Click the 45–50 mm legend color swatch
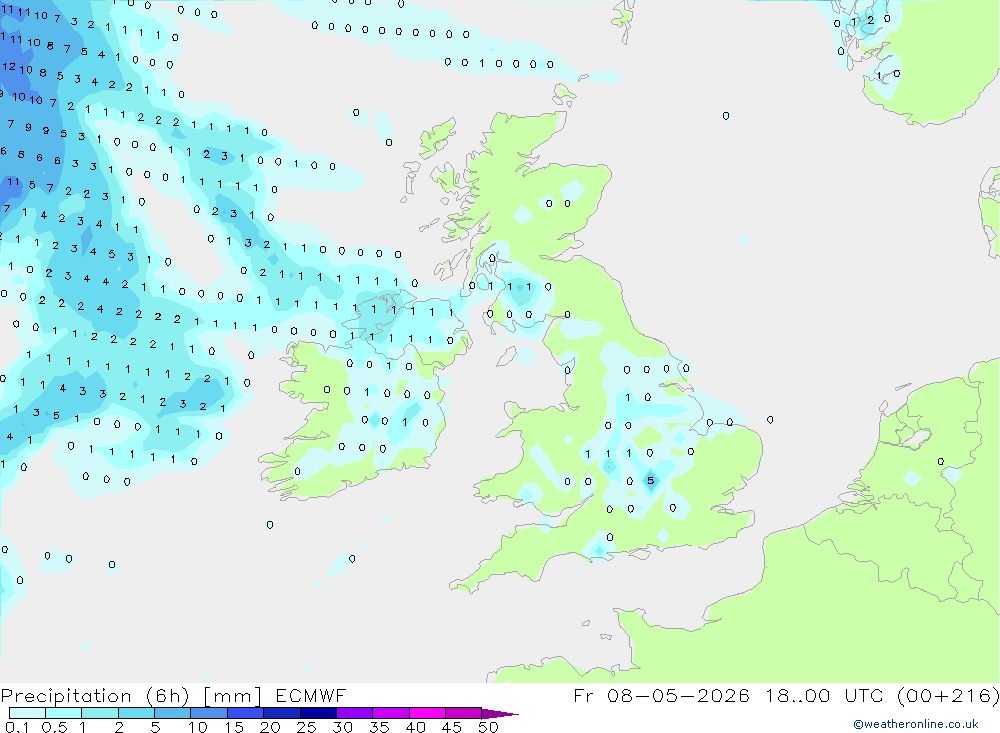1000x733 pixels. tap(463, 713)
